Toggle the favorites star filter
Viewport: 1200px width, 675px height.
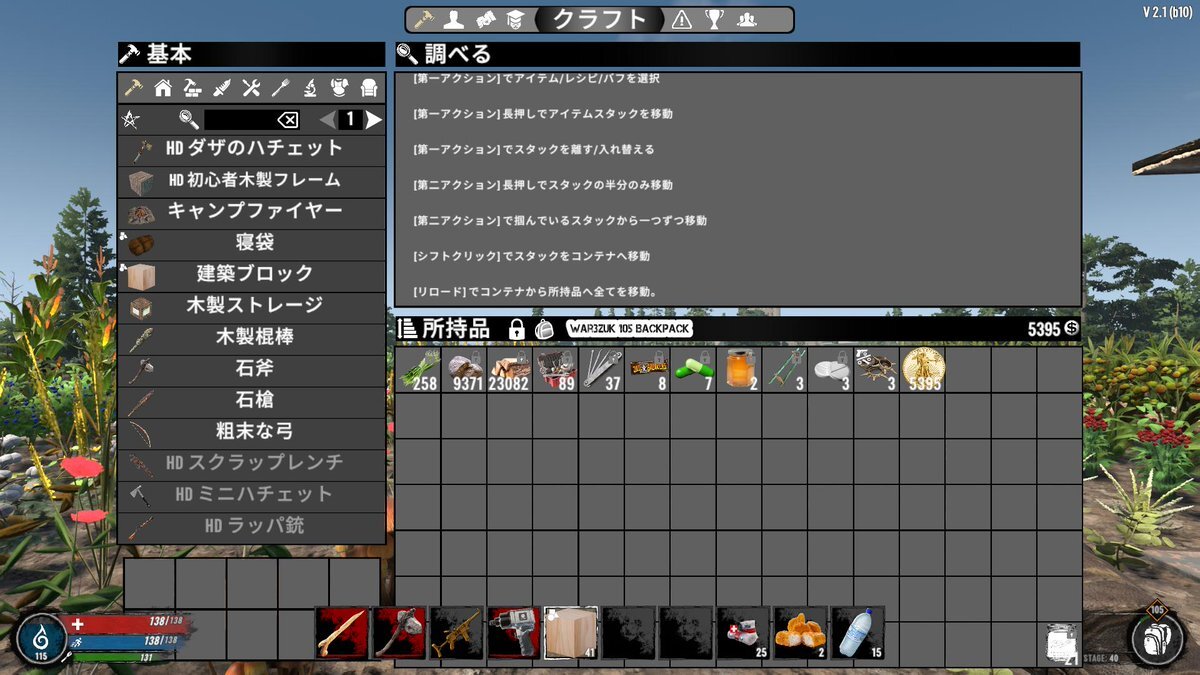point(130,120)
